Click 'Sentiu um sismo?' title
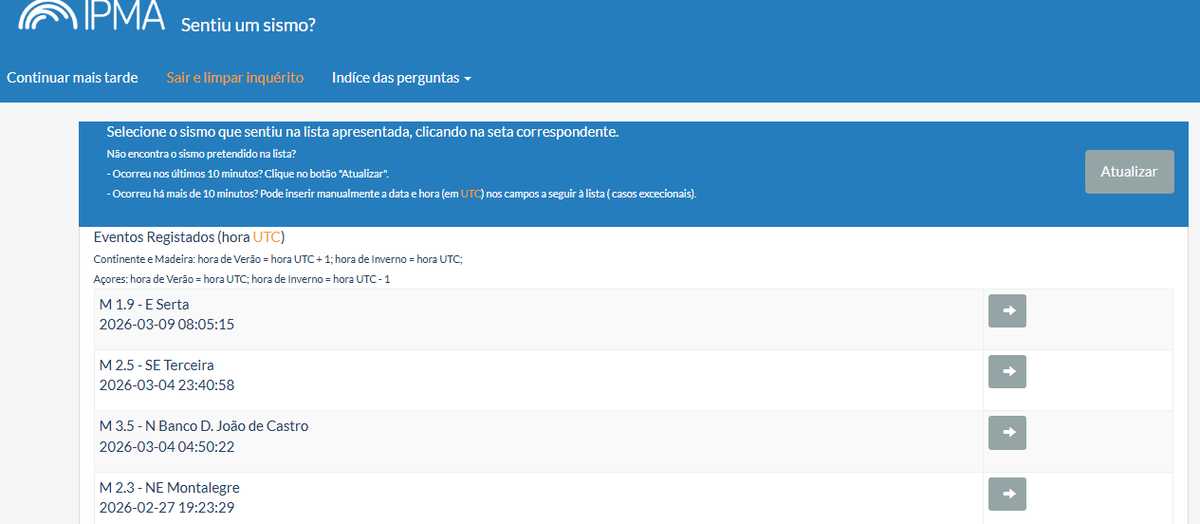The image size is (1200, 524). tap(248, 24)
